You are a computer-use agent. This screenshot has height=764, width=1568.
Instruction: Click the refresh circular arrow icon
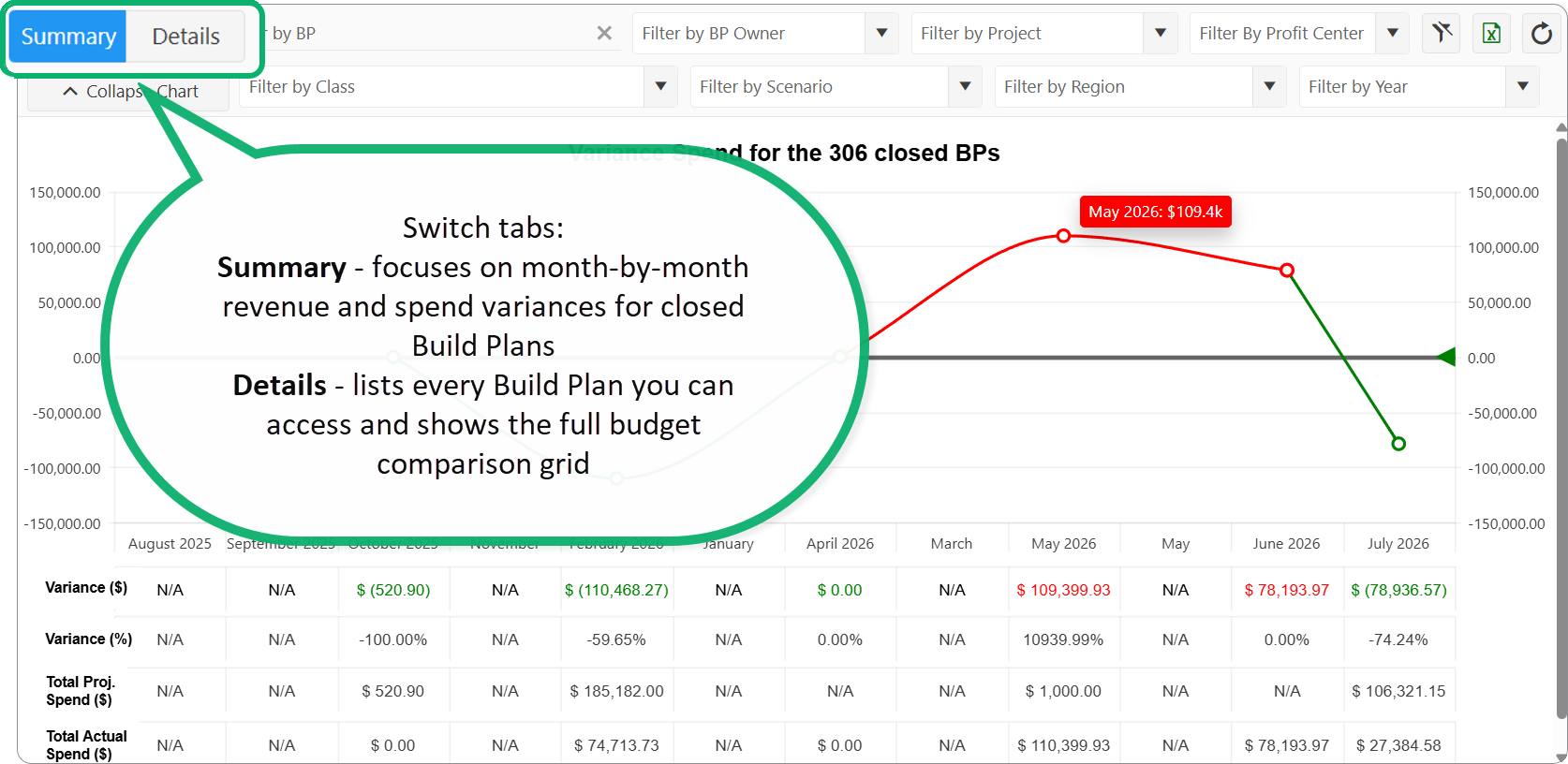pyautogui.click(x=1542, y=34)
